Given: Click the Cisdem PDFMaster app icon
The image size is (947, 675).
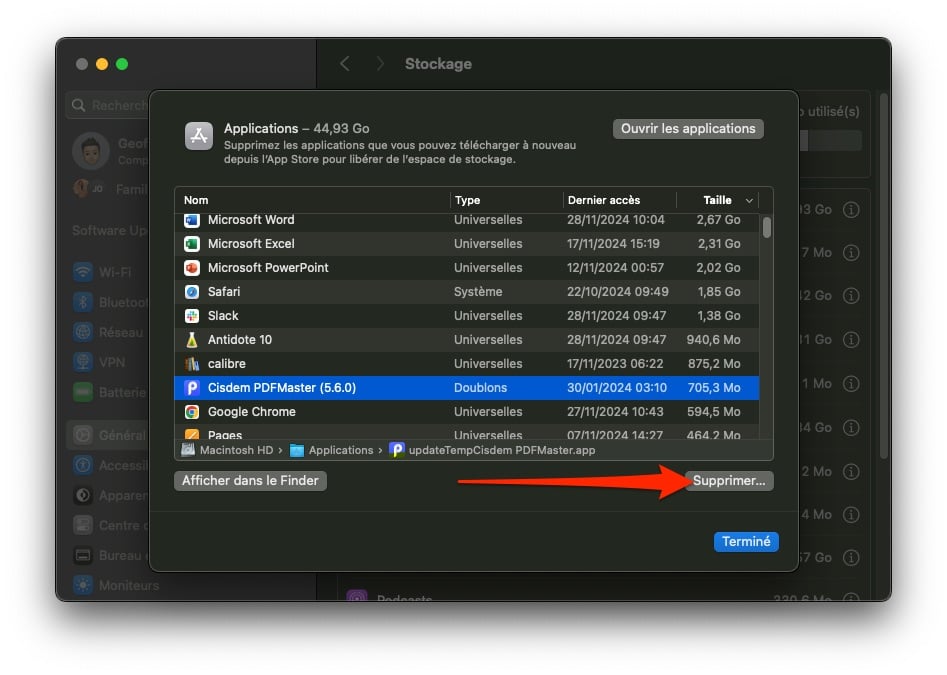Looking at the screenshot, I should click(x=191, y=388).
